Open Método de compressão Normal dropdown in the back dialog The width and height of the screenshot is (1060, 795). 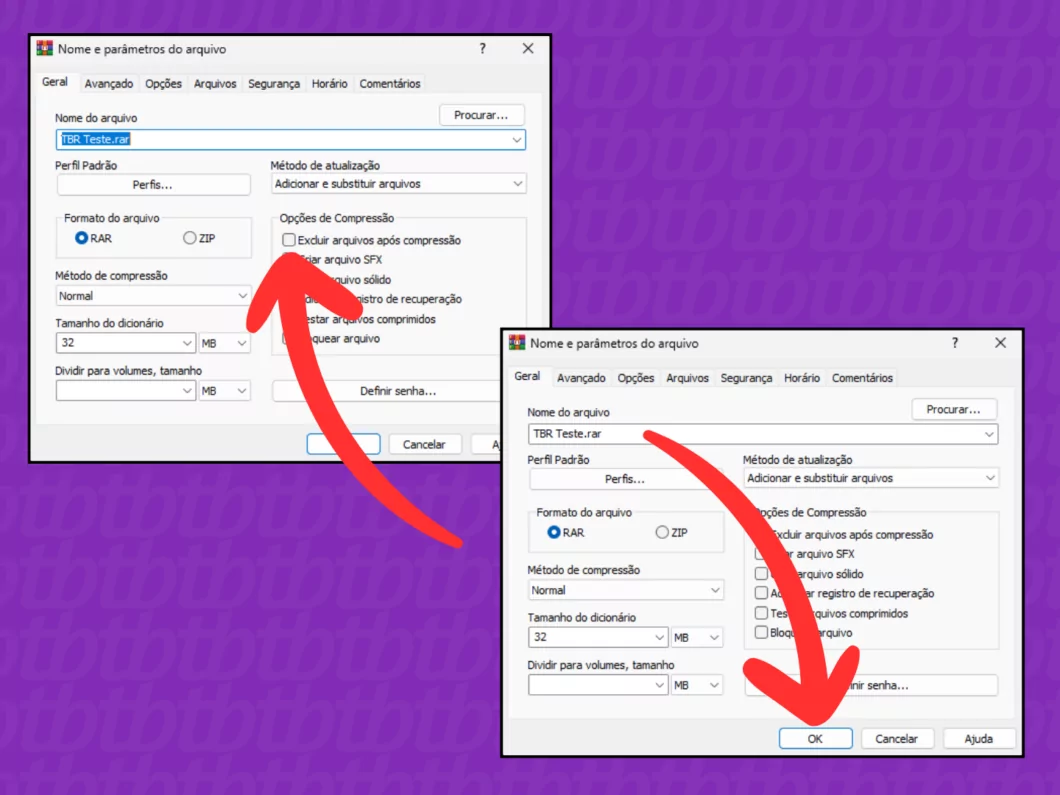[242, 296]
